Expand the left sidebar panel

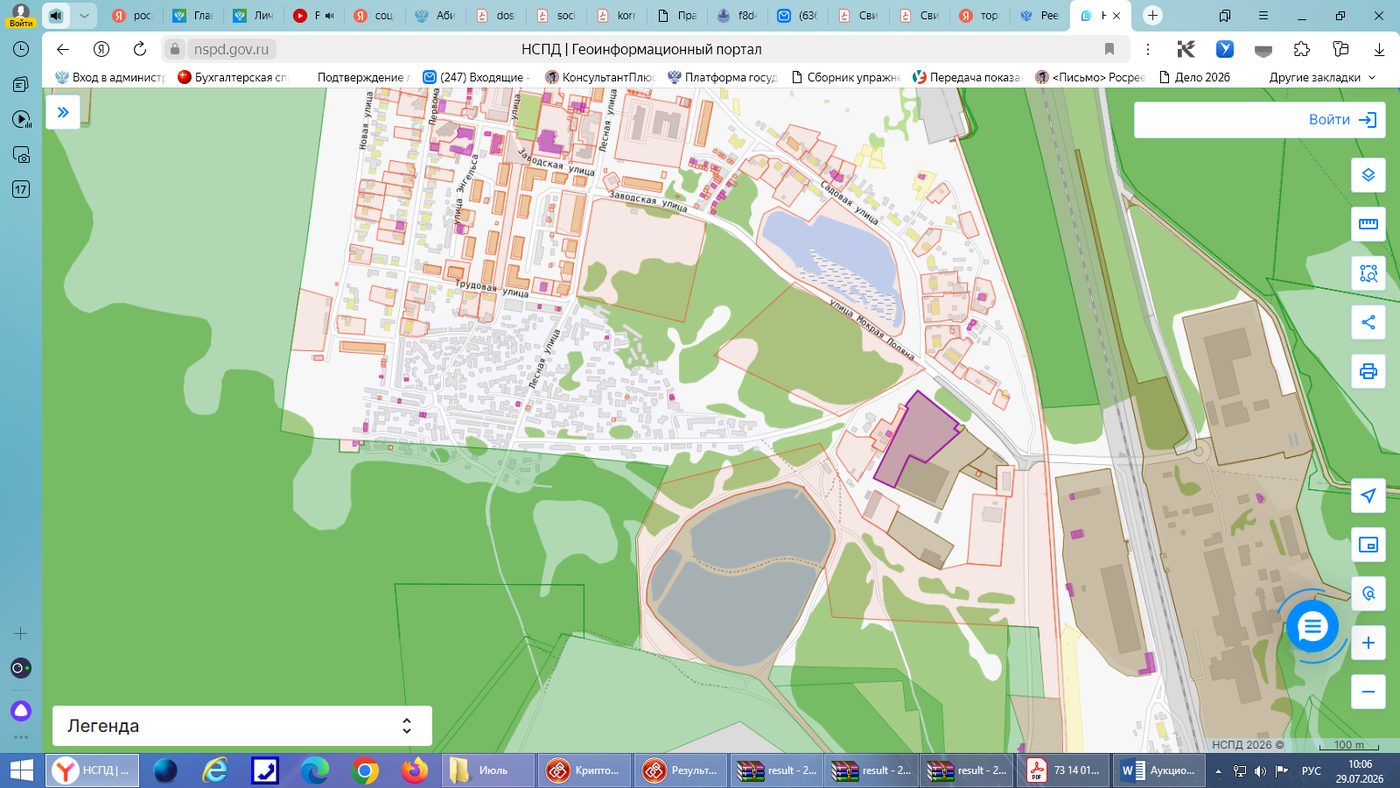(63, 112)
